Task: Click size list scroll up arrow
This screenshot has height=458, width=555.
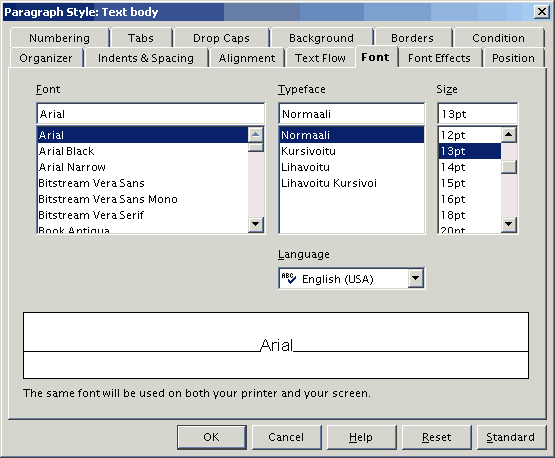Action: pyautogui.click(x=509, y=134)
